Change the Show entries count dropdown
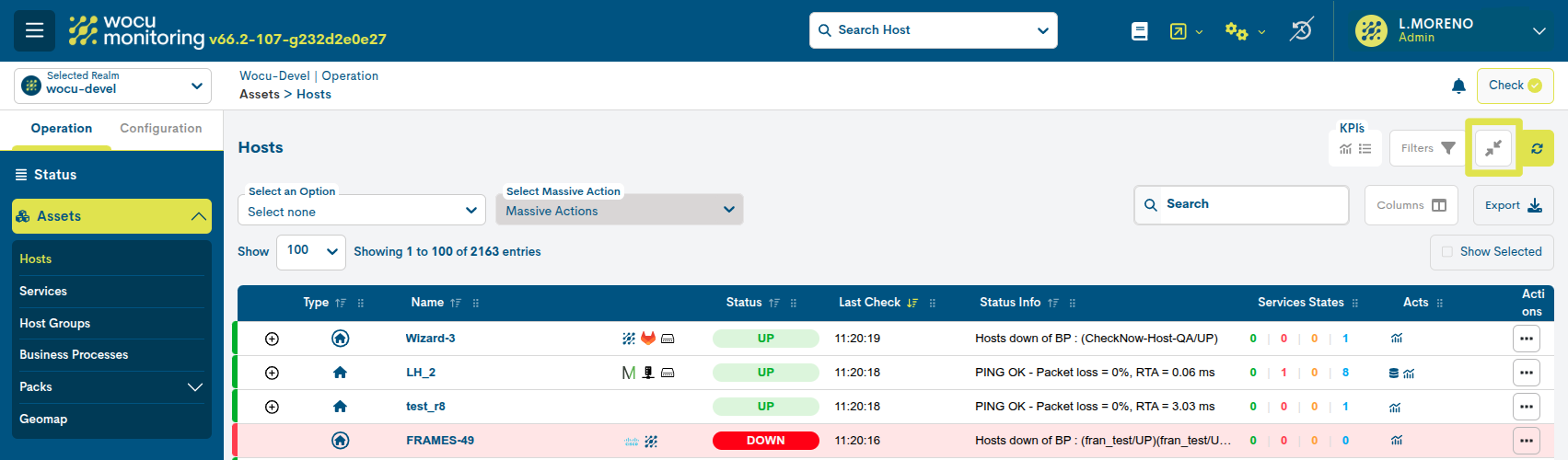 click(311, 251)
